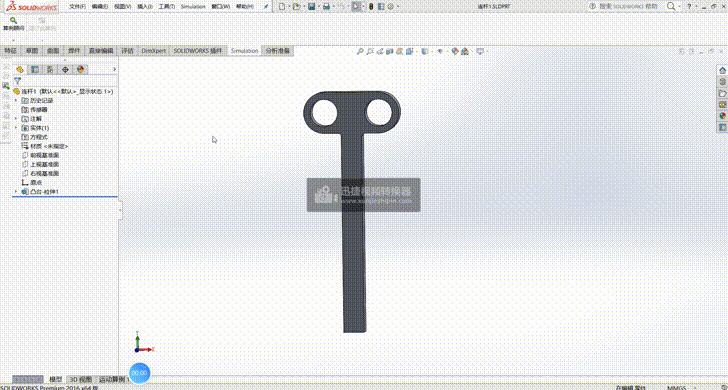Open the Appearances color ball task pane icon
The height and width of the screenshot is (390, 728).
click(x=722, y=116)
